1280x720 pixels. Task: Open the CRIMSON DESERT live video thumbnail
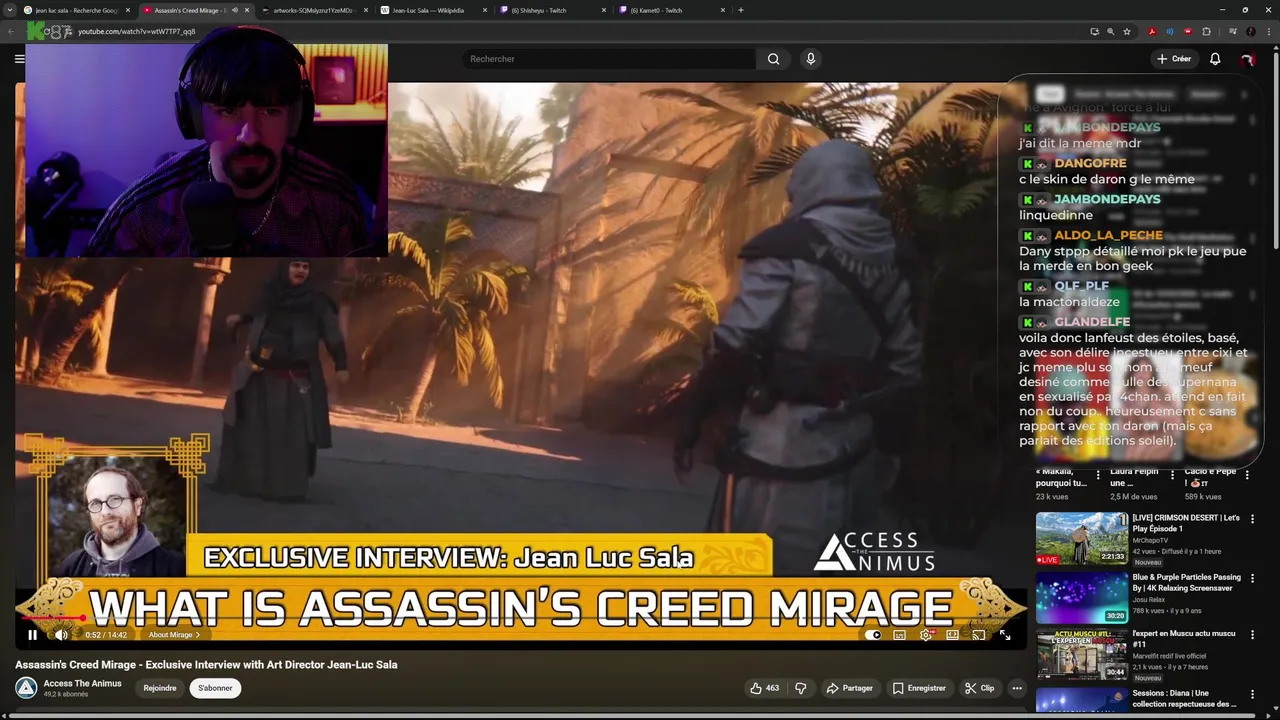point(1082,539)
